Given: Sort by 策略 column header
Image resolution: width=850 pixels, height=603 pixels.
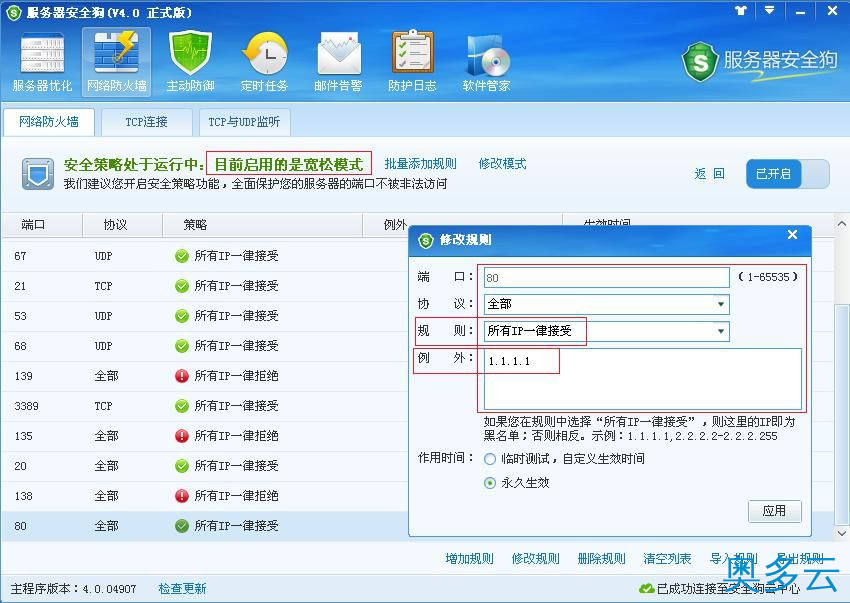Looking at the screenshot, I should (x=262, y=224).
